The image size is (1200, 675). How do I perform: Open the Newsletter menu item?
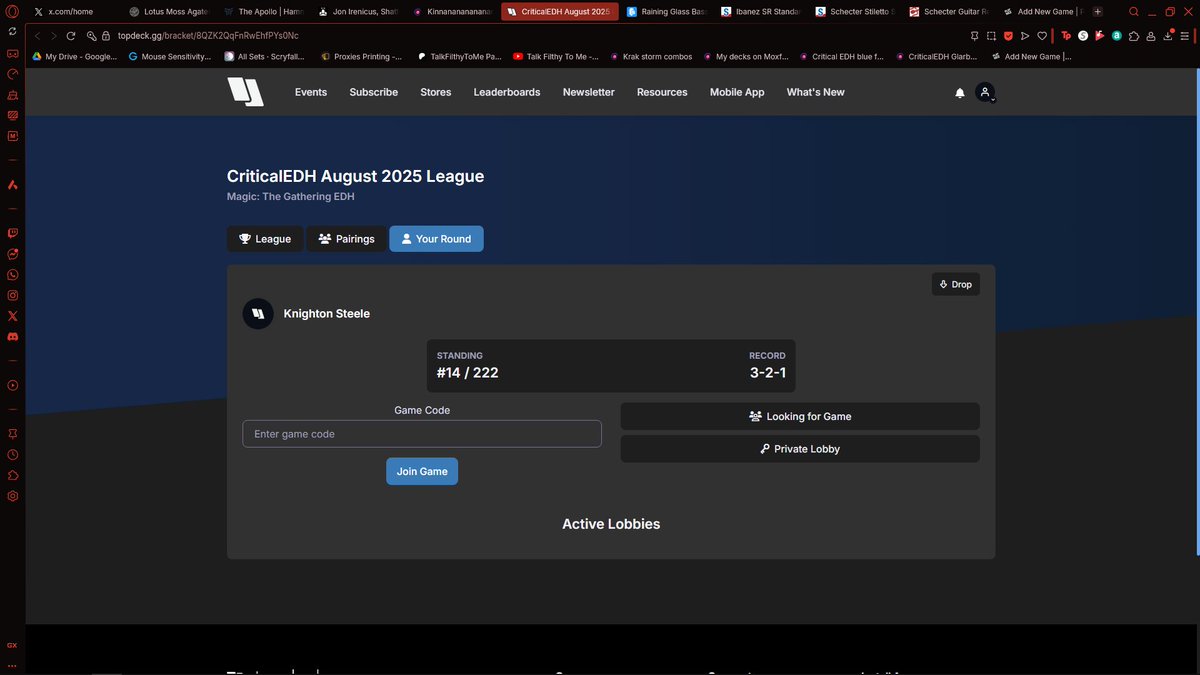589,92
